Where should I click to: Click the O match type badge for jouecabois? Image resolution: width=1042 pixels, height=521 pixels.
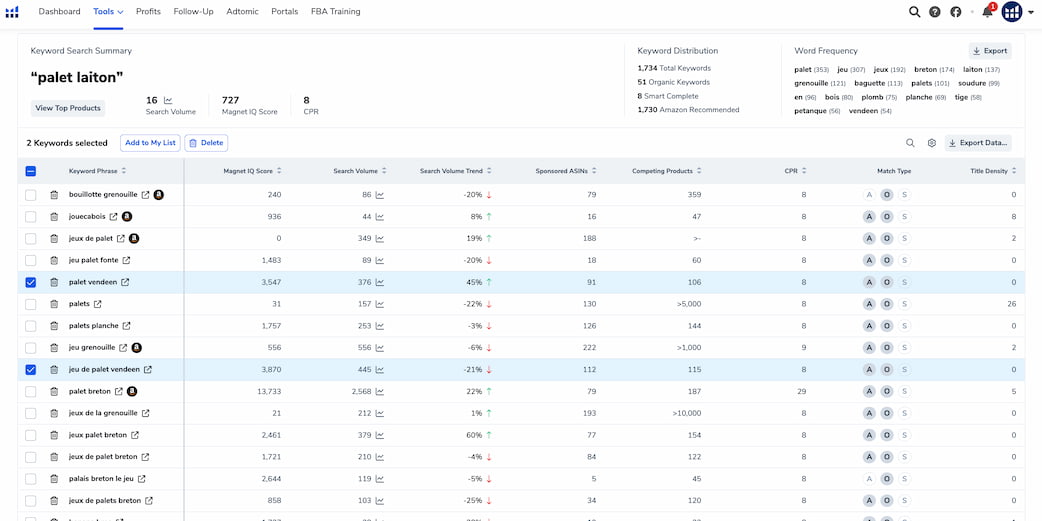tap(886, 217)
